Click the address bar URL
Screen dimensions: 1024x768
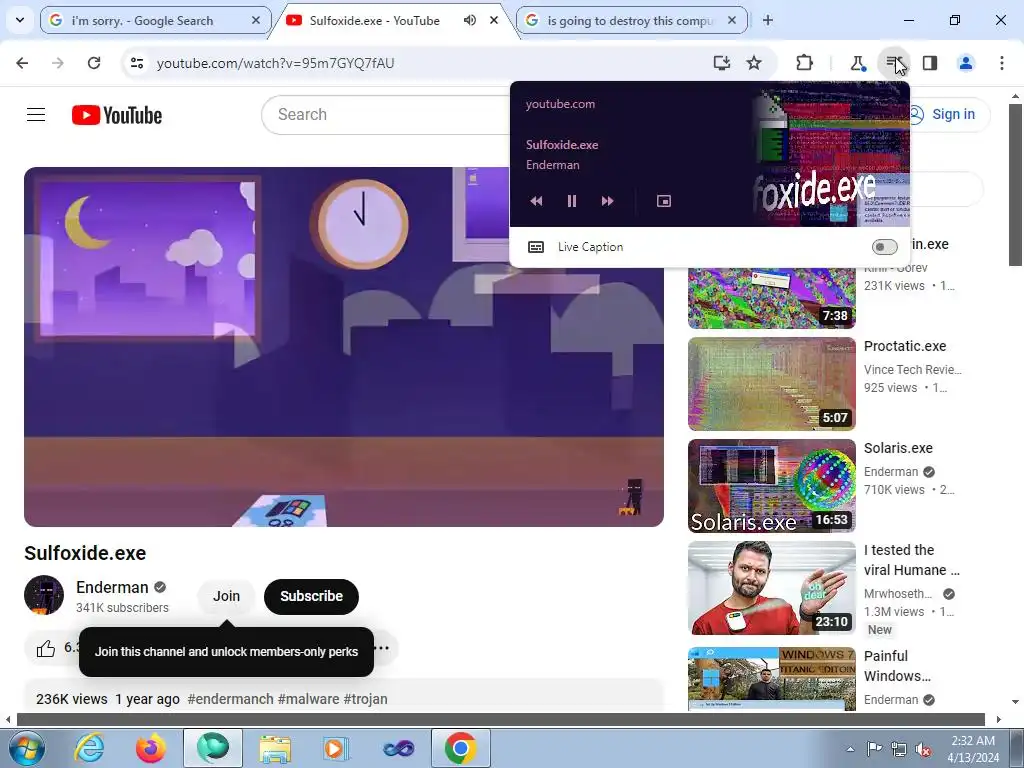(276, 63)
